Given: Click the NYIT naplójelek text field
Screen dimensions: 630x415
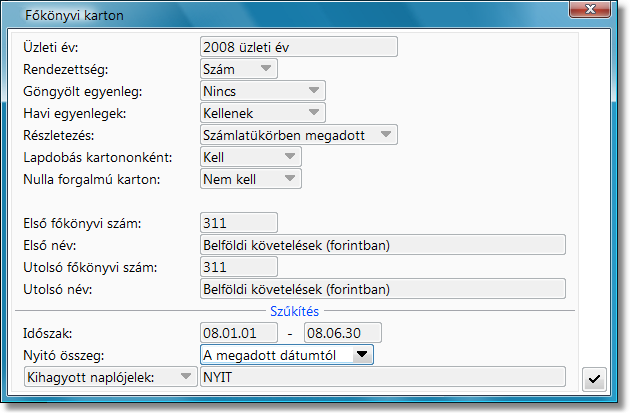Looking at the screenshot, I should point(382,376).
